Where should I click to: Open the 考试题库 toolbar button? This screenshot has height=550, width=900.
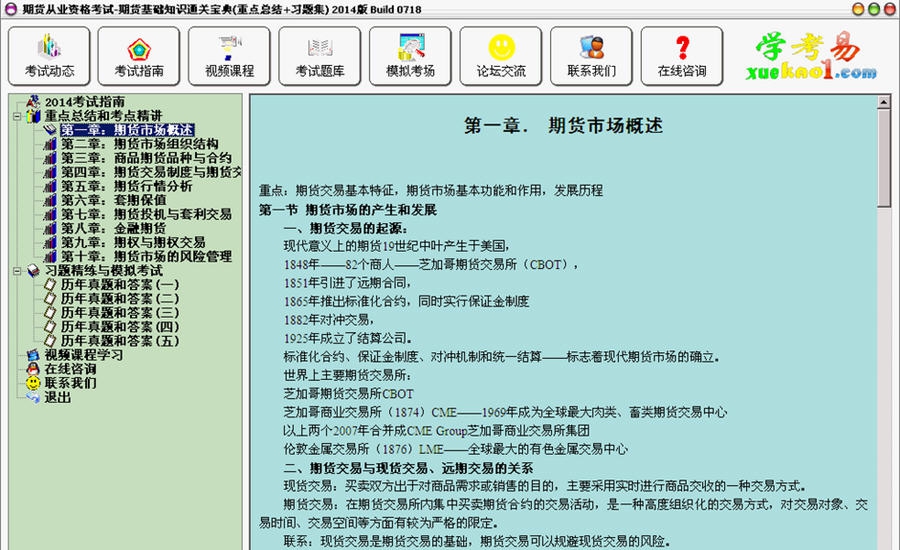point(320,56)
